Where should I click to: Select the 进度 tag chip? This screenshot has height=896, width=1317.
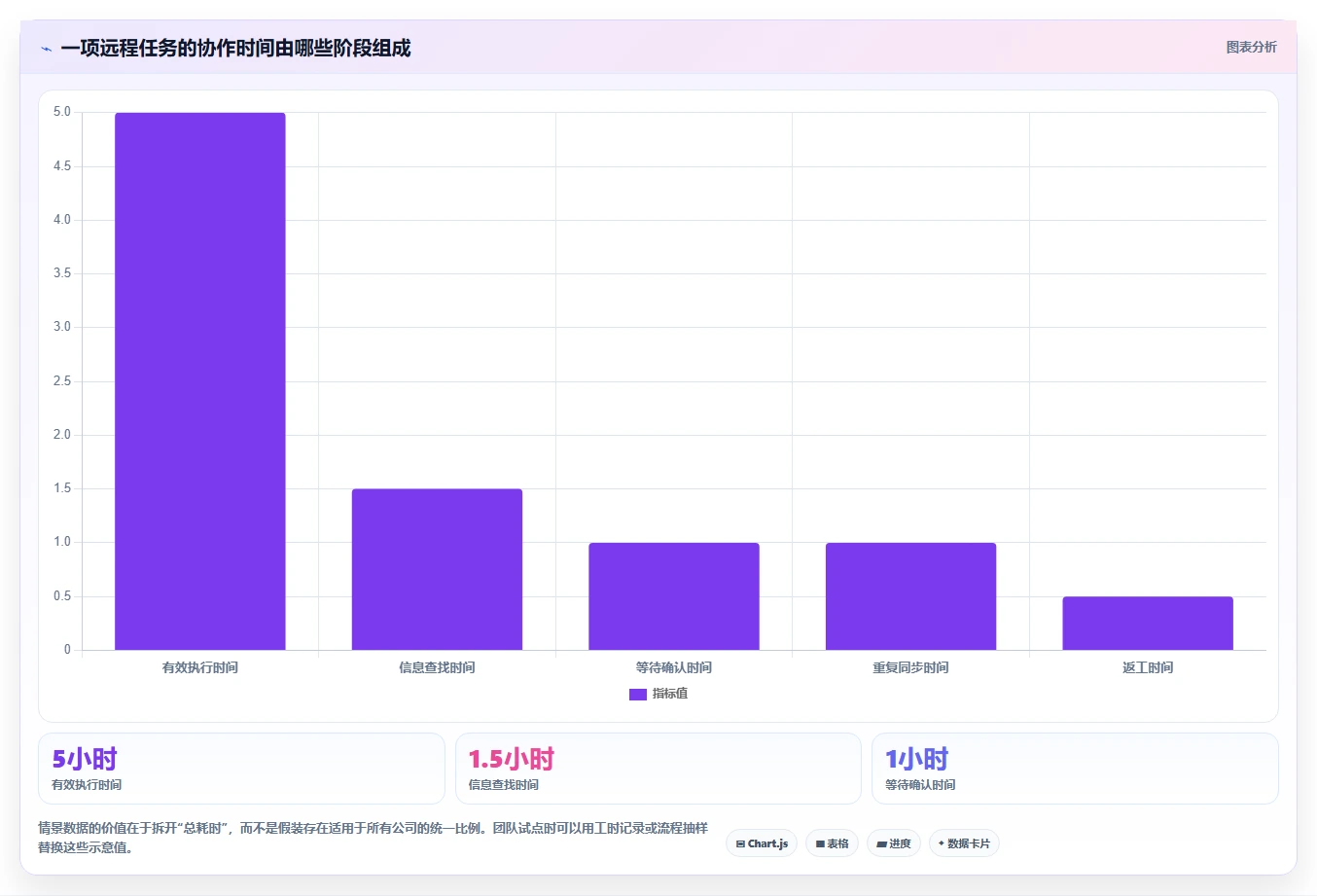(894, 843)
